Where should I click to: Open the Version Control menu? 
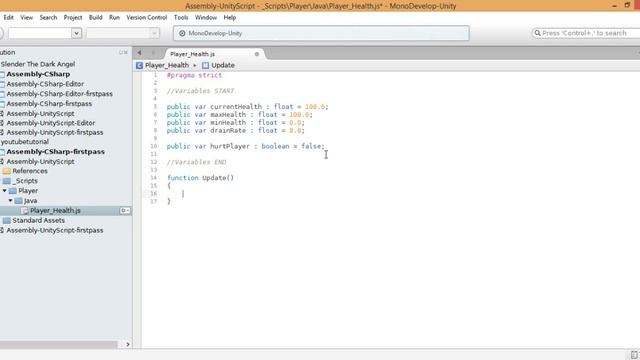pos(147,18)
